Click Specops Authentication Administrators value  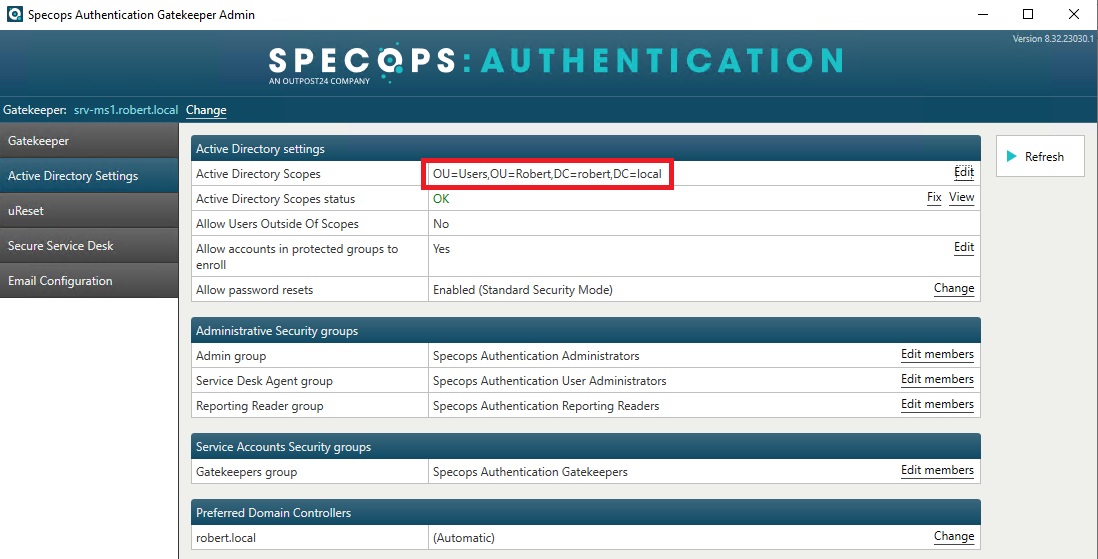pyautogui.click(x=536, y=356)
